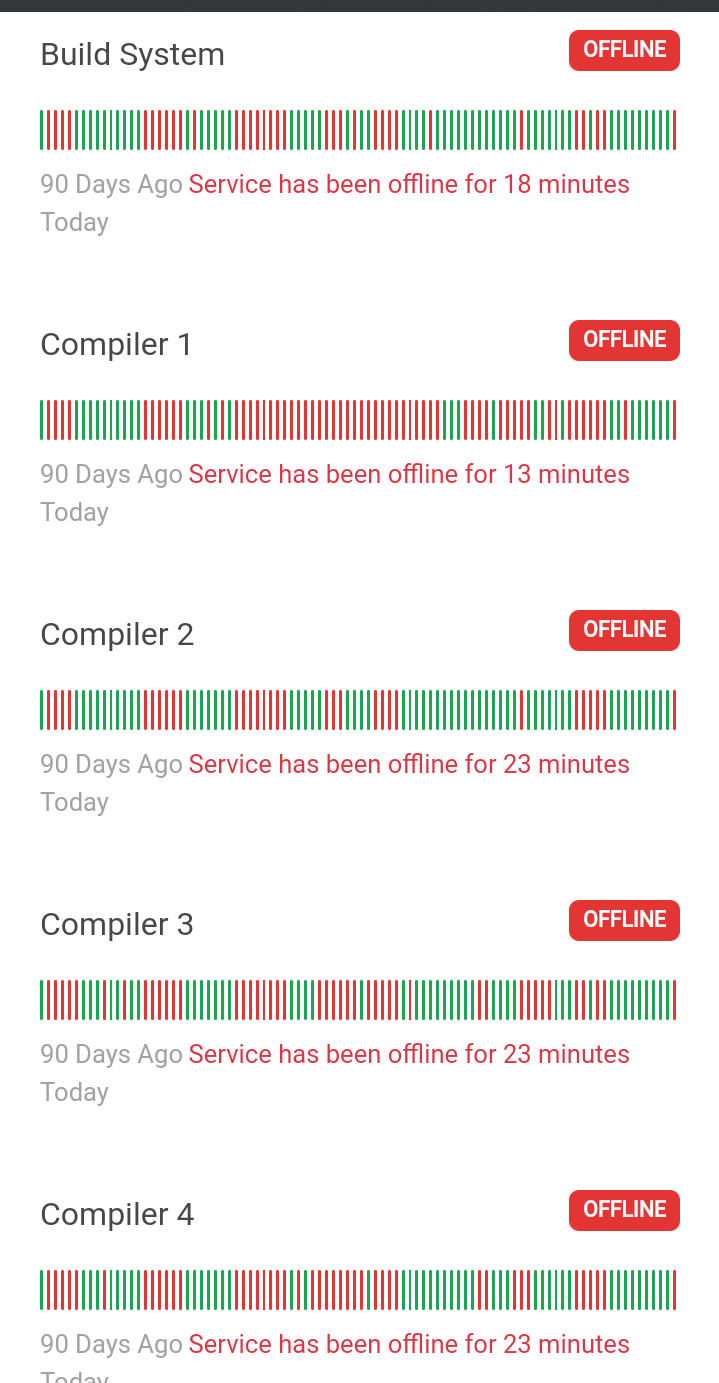Click the Compiler 1 OFFLINE badge

coord(624,340)
